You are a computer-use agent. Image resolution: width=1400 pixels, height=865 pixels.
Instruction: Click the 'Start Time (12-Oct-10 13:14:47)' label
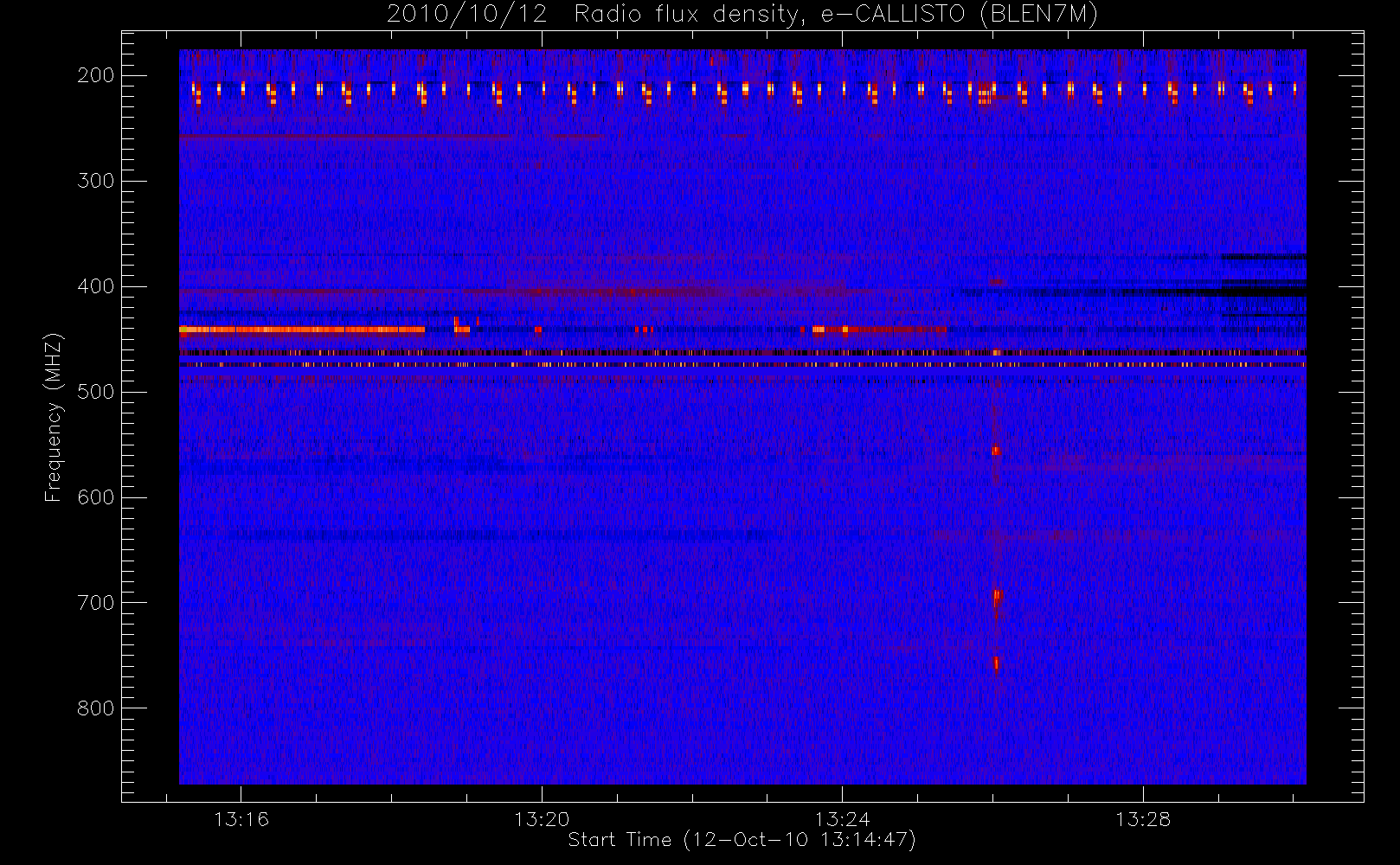click(742, 840)
